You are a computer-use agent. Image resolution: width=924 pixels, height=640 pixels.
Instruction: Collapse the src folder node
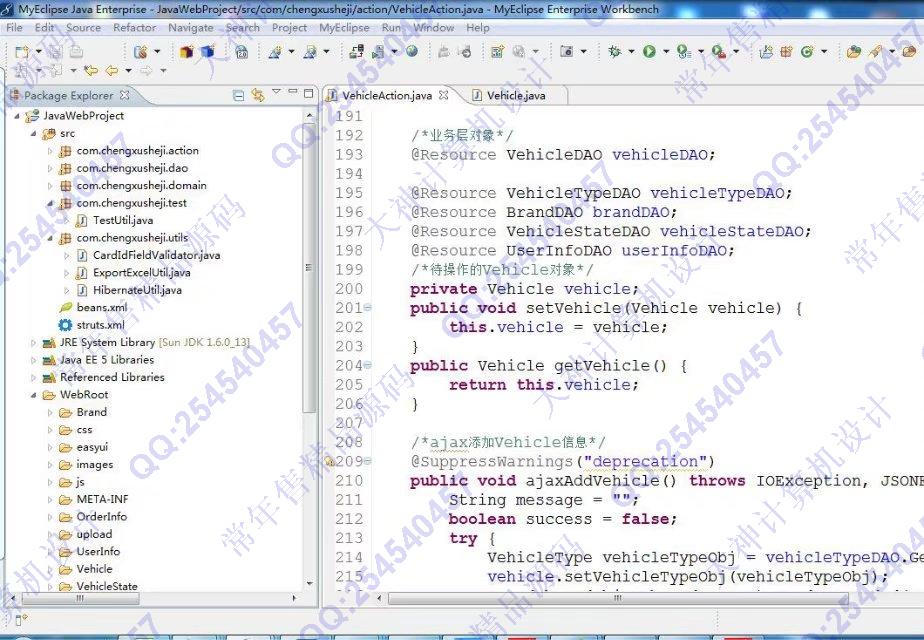(x=34, y=134)
